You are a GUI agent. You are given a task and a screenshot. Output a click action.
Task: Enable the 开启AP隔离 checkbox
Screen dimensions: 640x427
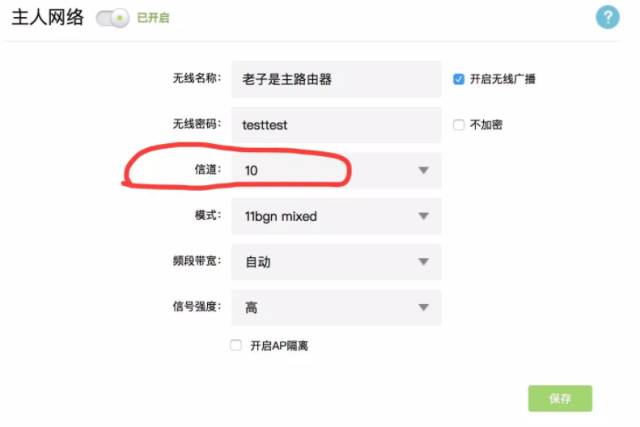tap(236, 345)
